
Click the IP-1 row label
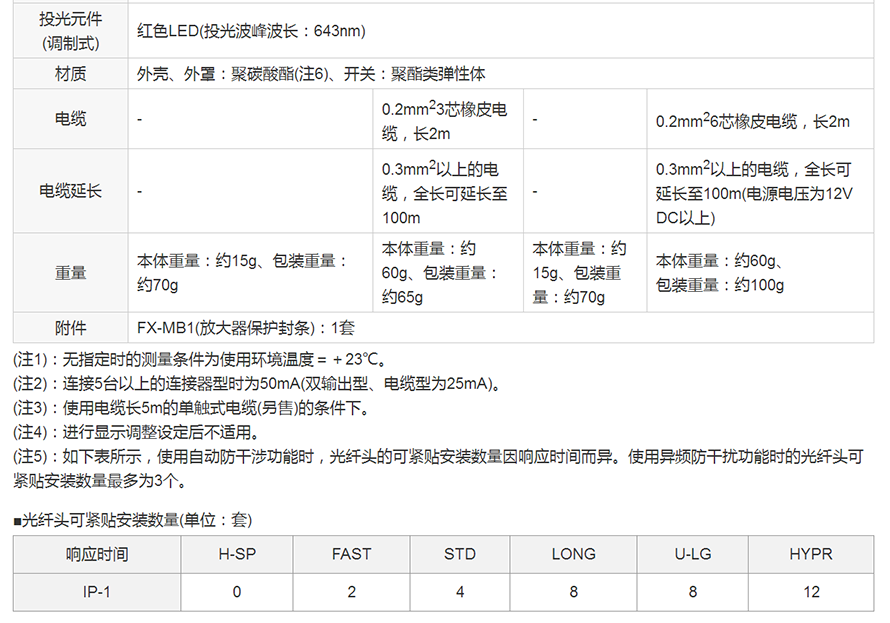tap(97, 591)
